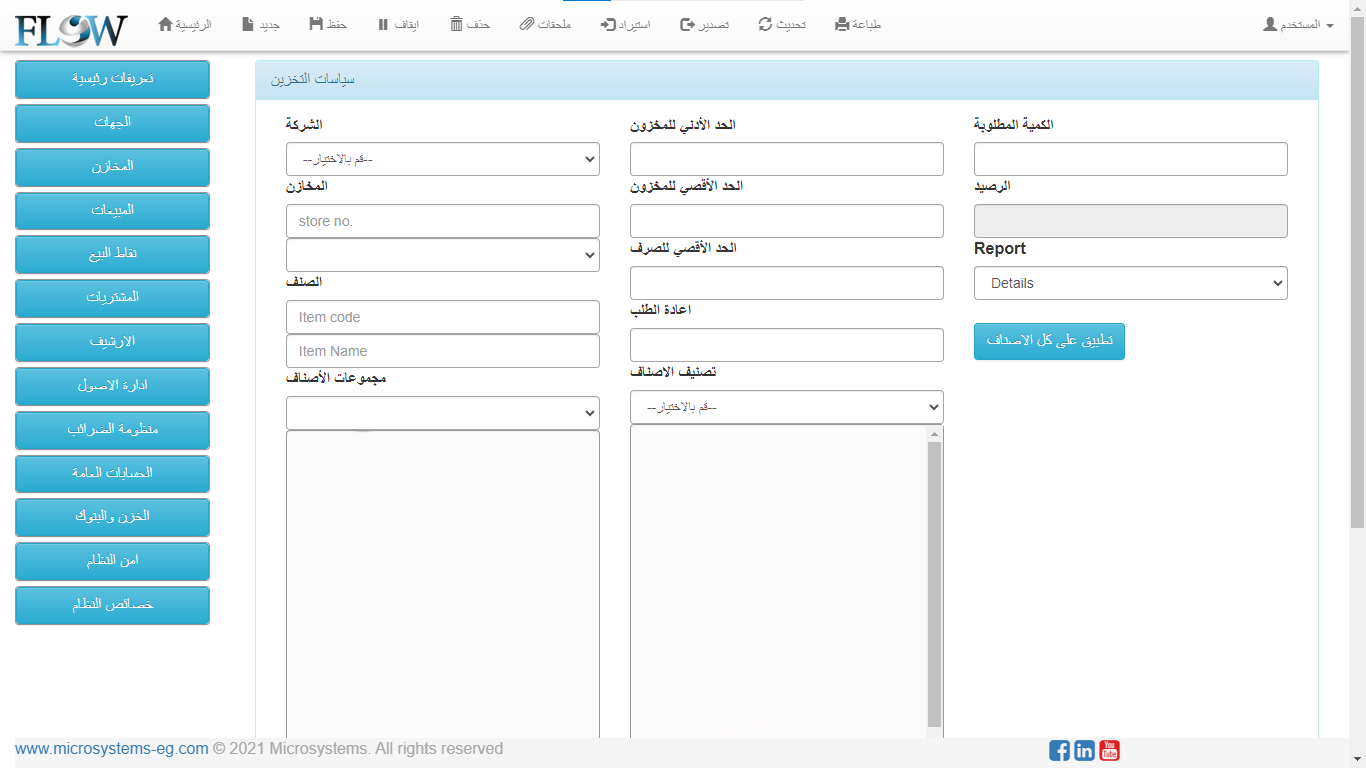Expand the company (الشركة) dropdown
Screen dimensions: 1366x768
click(x=442, y=159)
